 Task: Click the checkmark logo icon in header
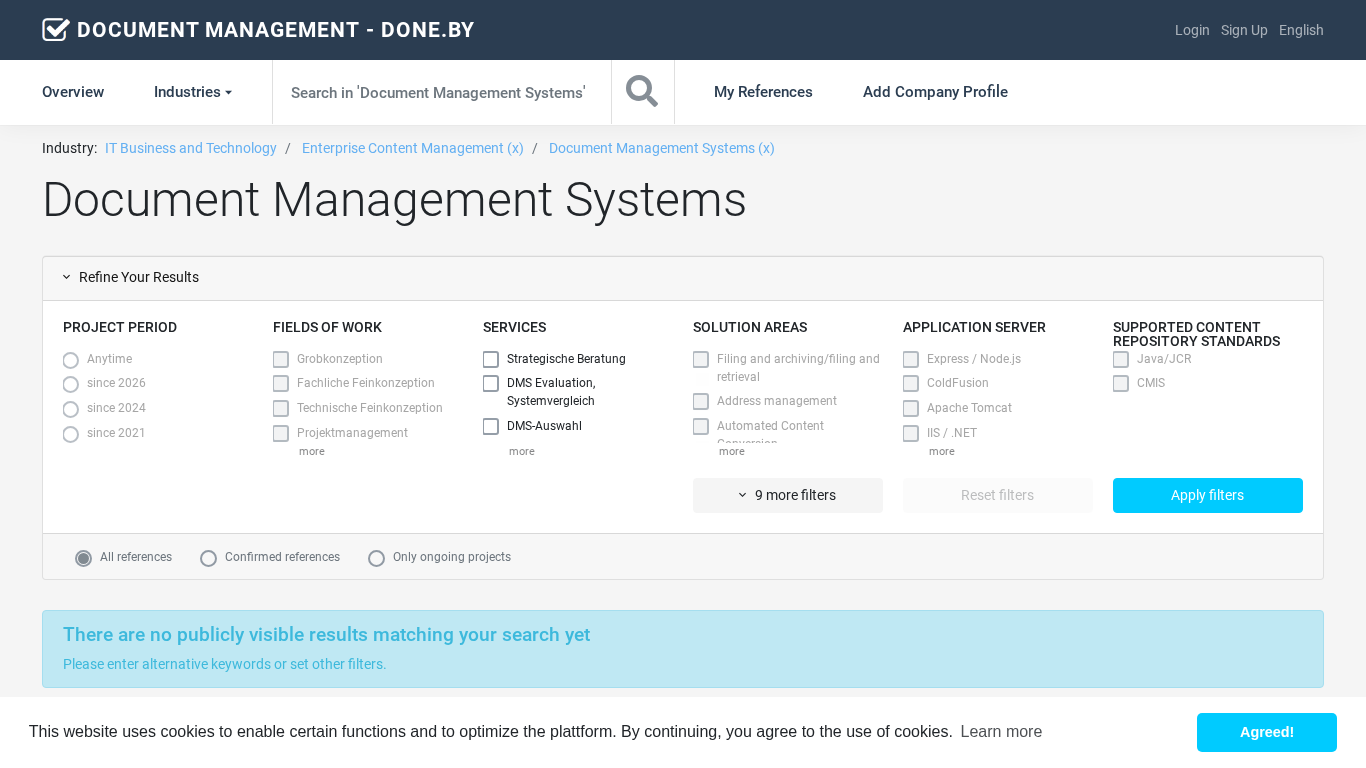[x=56, y=30]
